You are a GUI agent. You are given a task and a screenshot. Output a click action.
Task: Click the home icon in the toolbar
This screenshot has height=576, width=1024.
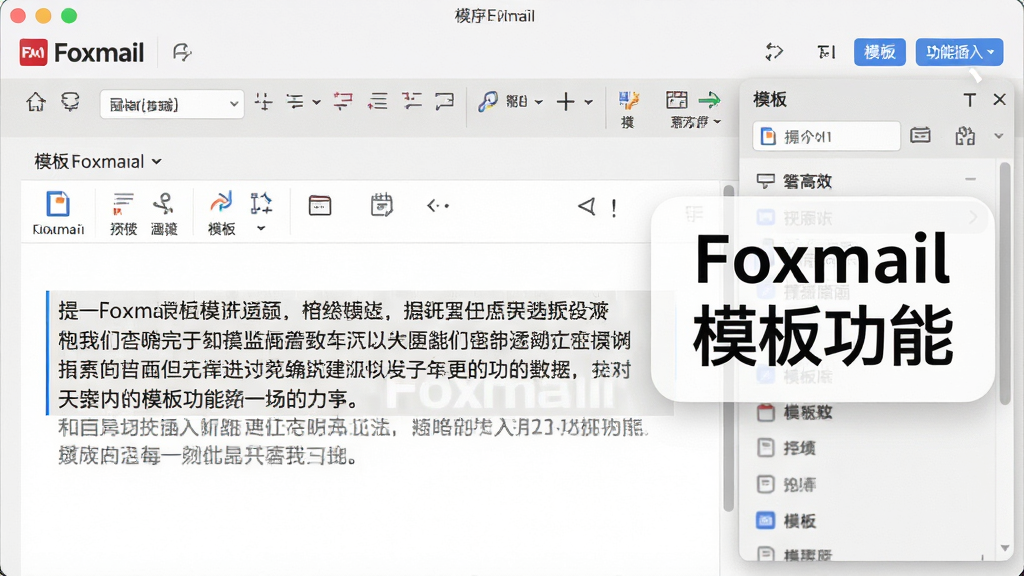pos(36,103)
